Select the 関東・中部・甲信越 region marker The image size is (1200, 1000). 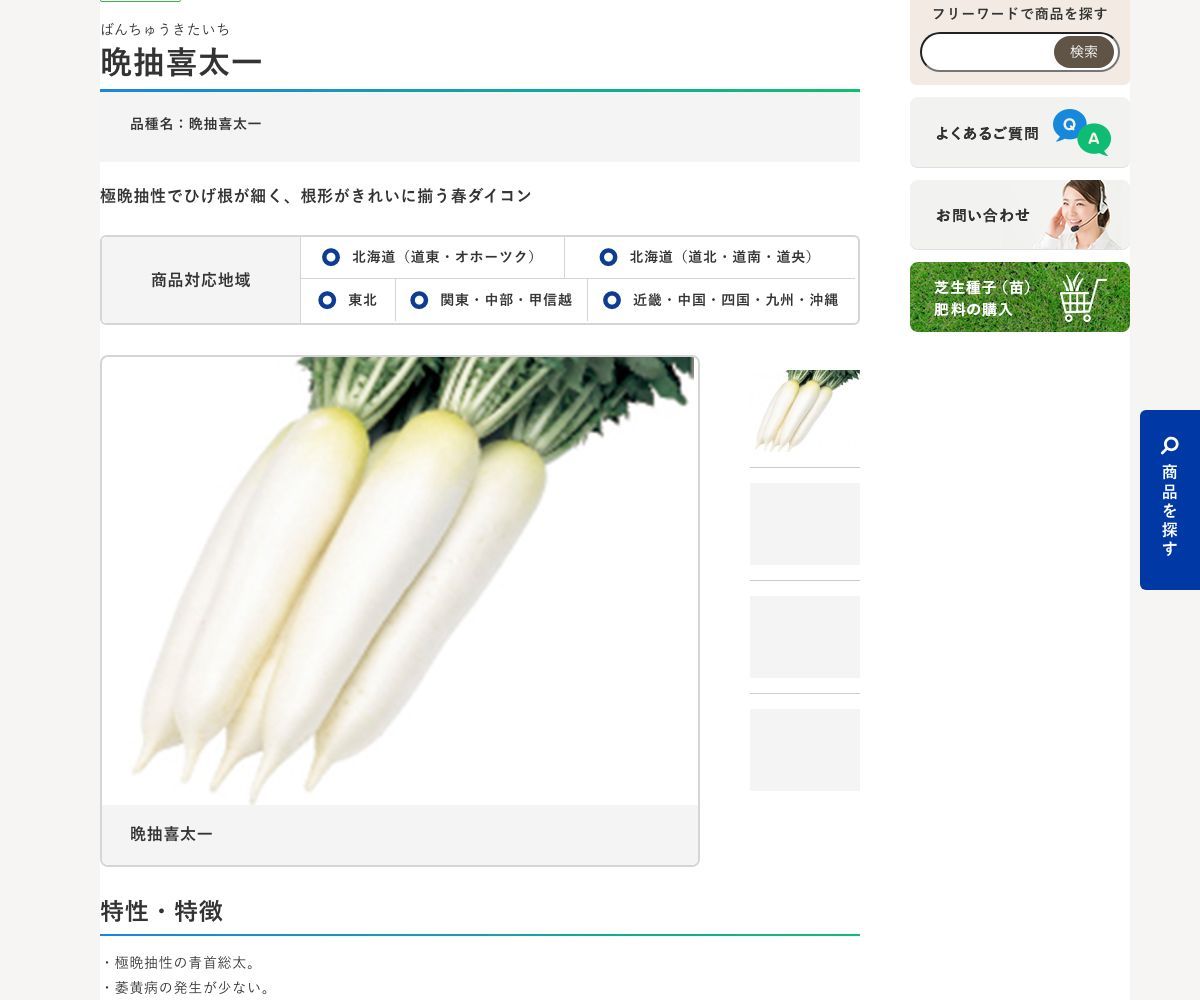pos(419,300)
